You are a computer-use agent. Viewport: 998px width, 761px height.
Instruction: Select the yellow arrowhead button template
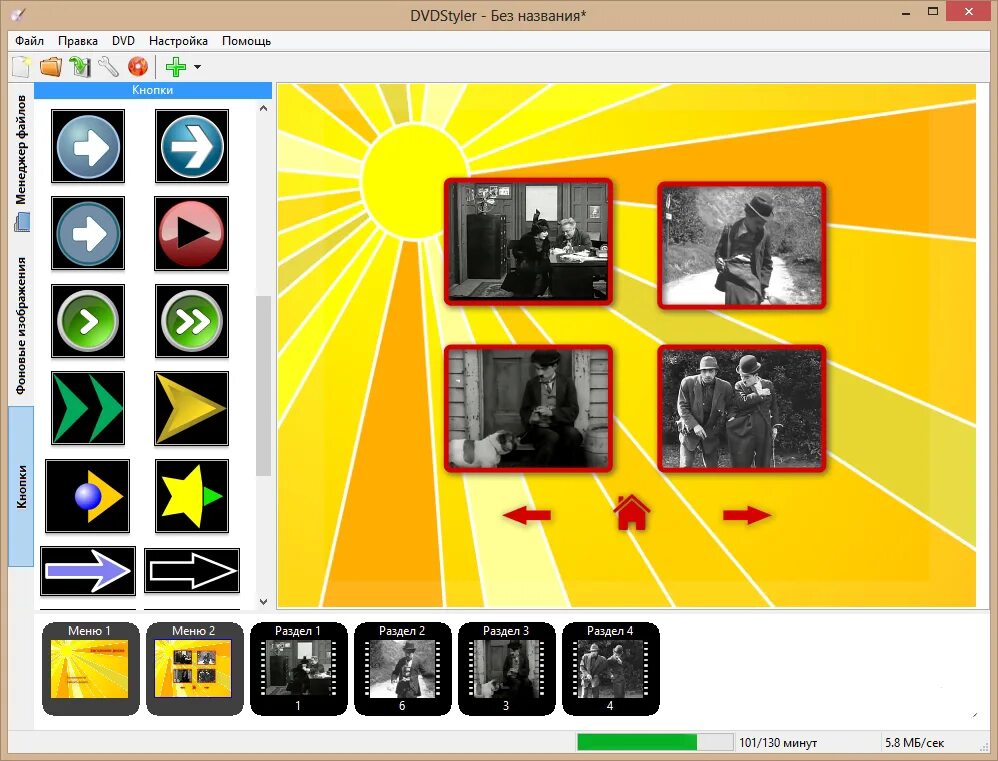(x=192, y=408)
